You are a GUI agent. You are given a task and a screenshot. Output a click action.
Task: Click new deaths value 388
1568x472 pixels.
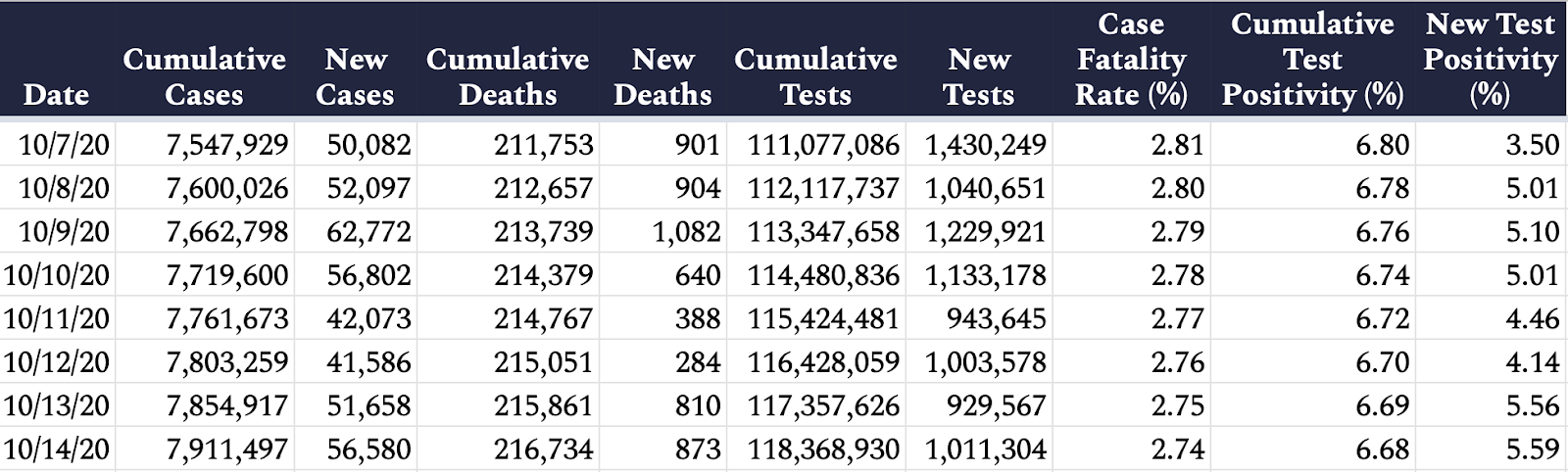[x=697, y=318]
